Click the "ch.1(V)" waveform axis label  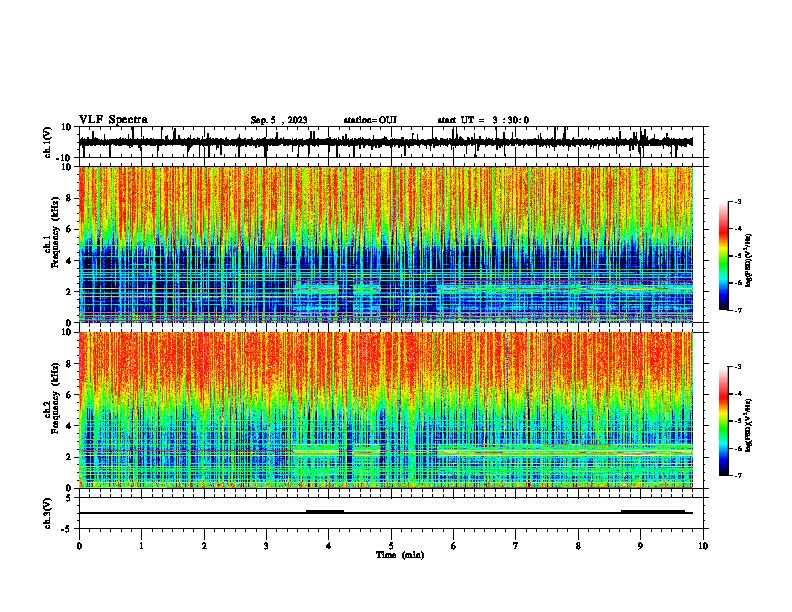pos(48,142)
